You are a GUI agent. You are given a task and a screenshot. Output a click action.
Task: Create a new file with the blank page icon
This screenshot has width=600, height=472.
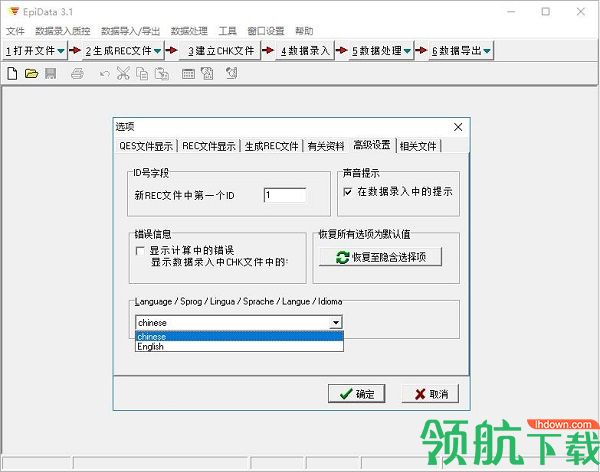tap(12, 73)
